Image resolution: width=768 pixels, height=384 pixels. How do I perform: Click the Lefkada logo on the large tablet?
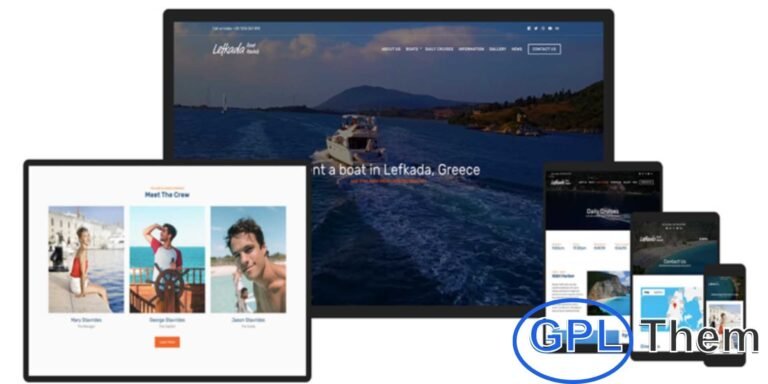560,182
